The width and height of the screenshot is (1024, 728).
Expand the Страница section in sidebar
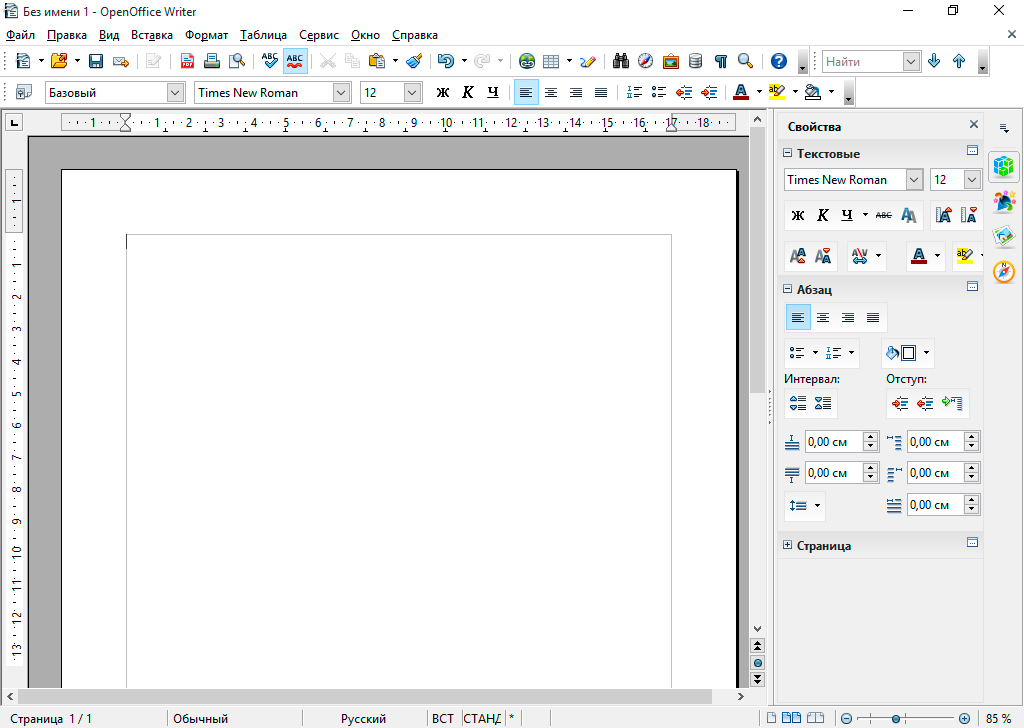[788, 546]
